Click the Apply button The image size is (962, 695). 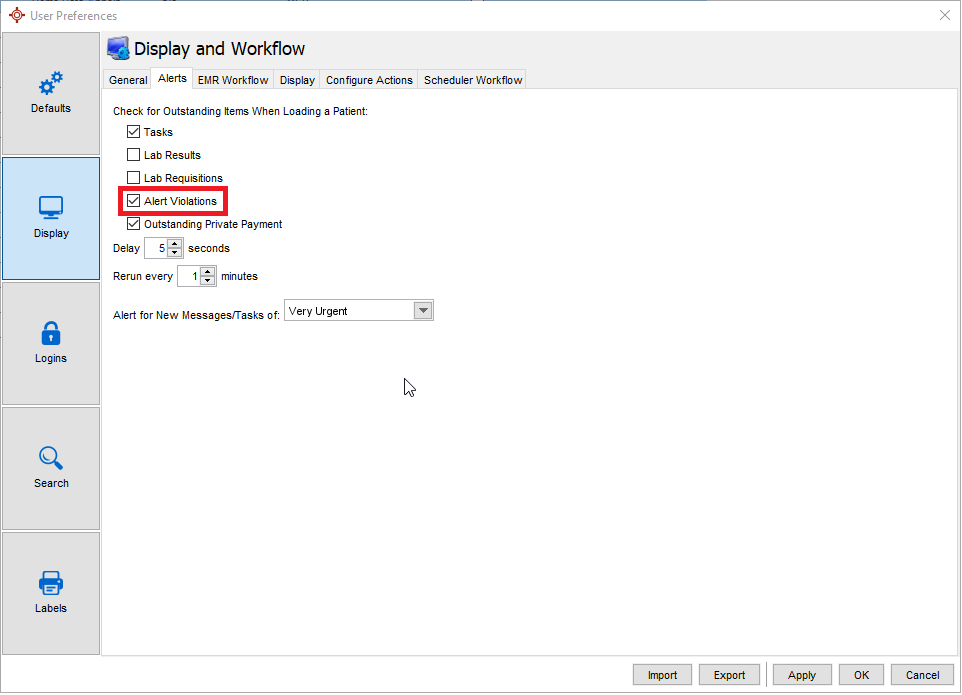pyautogui.click(x=802, y=675)
